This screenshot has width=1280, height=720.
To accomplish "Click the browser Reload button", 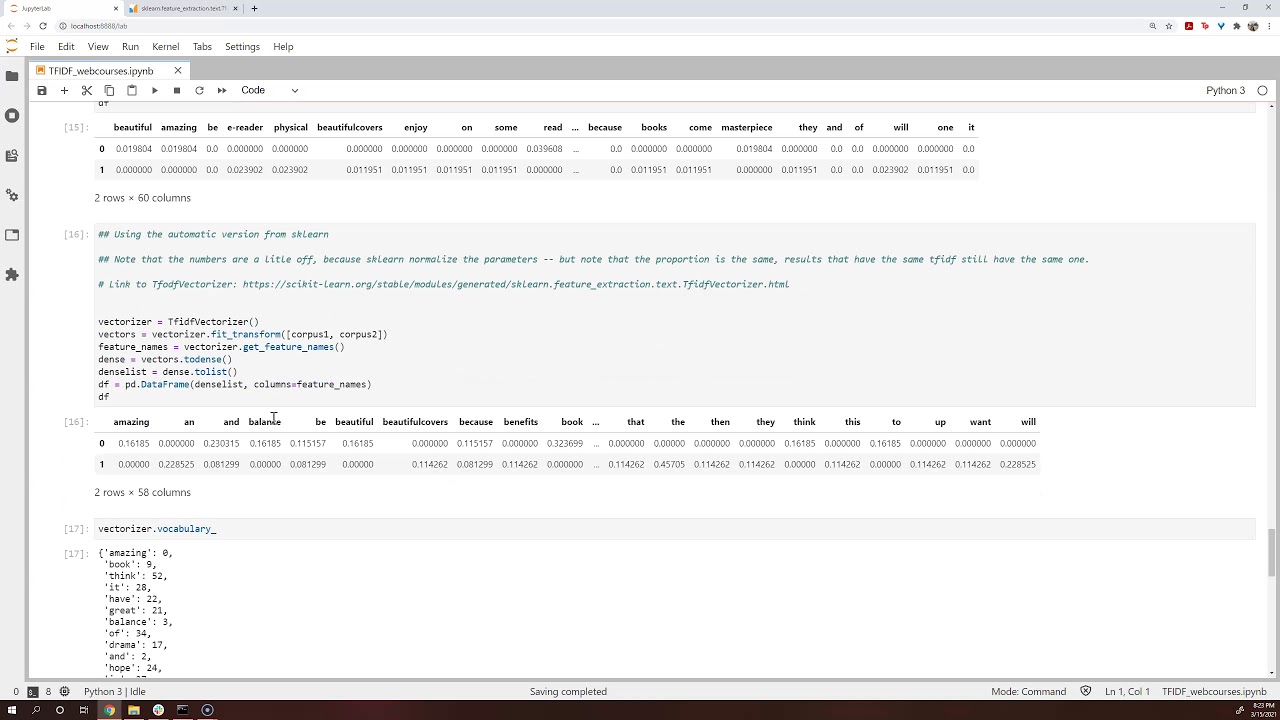I will tap(42, 26).
